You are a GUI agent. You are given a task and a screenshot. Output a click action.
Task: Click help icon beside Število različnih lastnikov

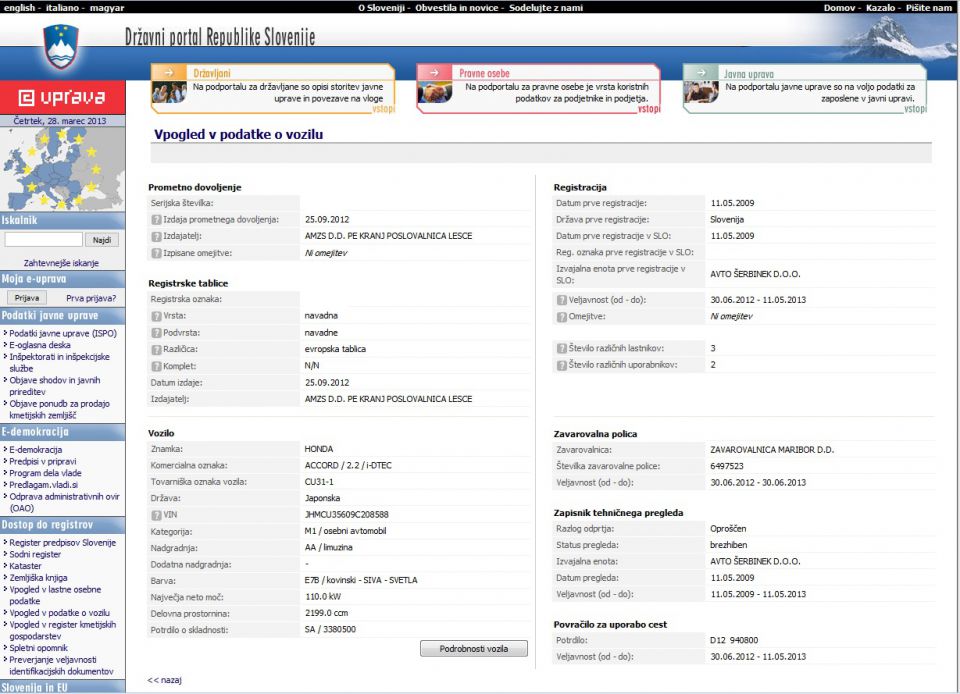click(561, 348)
